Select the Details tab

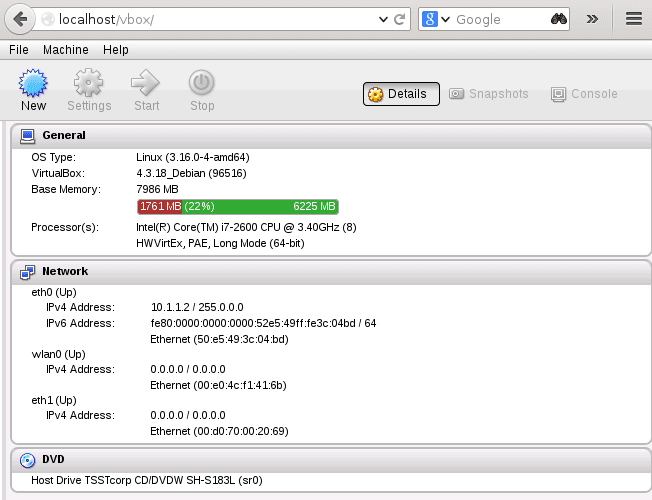pos(401,94)
